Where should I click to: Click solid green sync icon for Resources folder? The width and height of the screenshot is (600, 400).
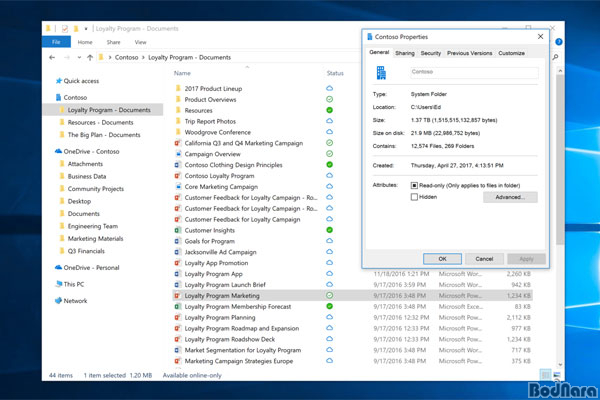(x=329, y=110)
